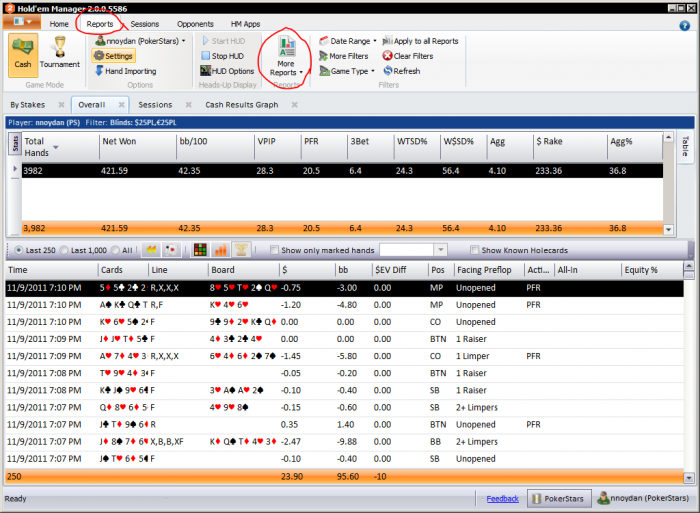The height and width of the screenshot is (513, 700).
Task: Select the 7:07 PM hand winning 0.35
Action: (x=344, y=424)
